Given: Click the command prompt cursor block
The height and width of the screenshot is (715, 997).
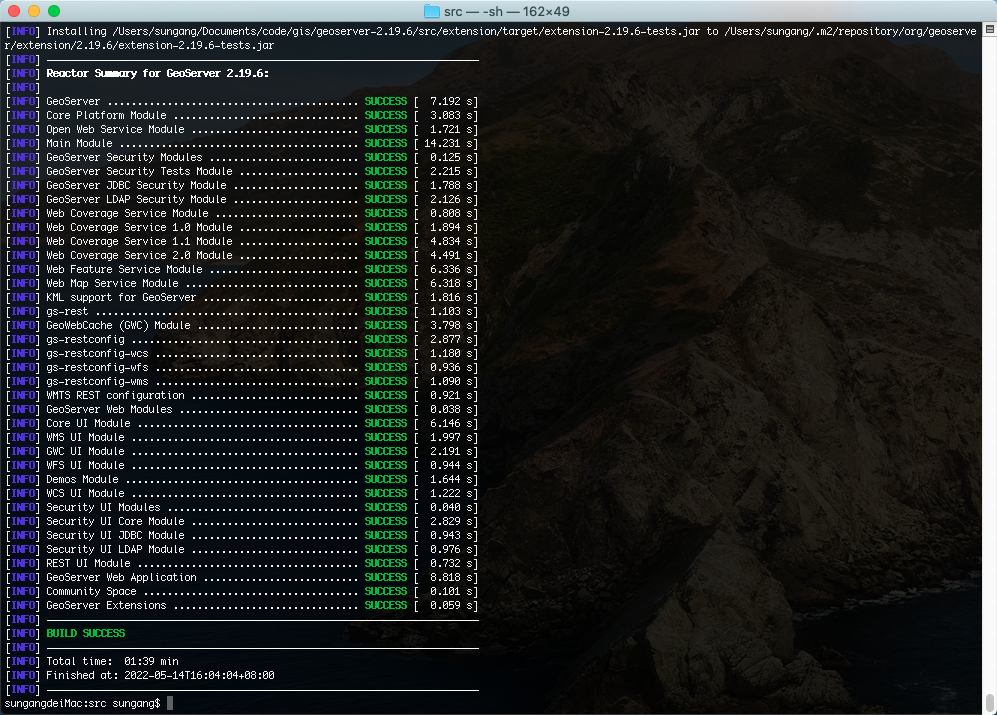Looking at the screenshot, I should (x=170, y=703).
